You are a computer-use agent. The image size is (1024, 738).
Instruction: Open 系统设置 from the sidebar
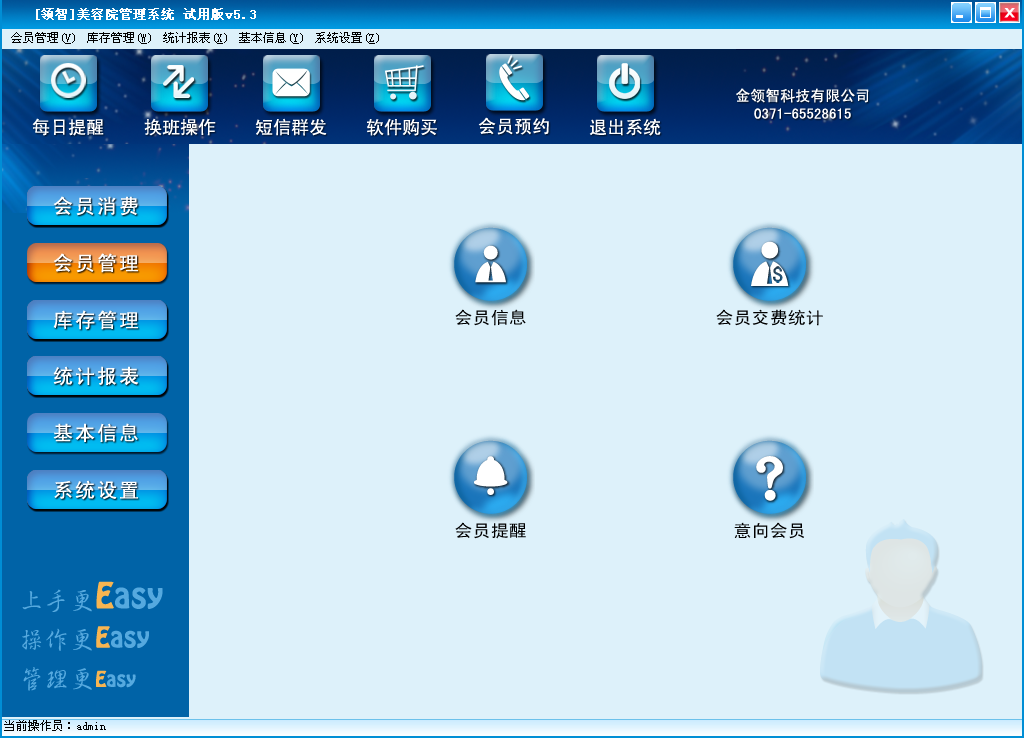click(97, 491)
